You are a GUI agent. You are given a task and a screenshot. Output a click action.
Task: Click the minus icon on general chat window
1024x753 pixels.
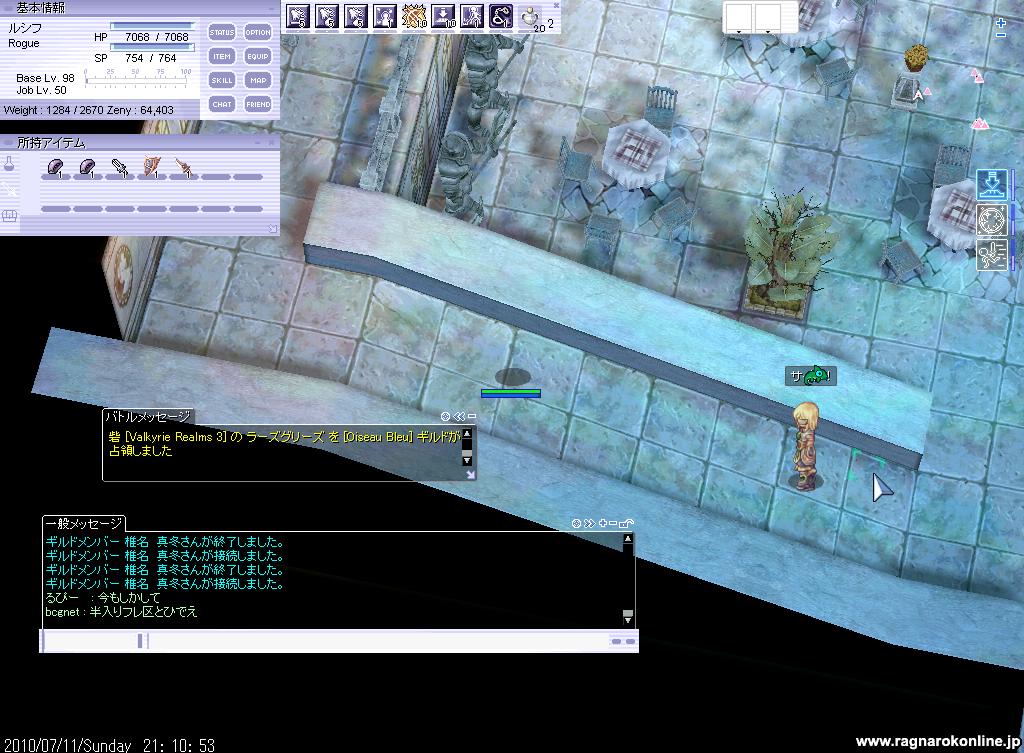613,523
